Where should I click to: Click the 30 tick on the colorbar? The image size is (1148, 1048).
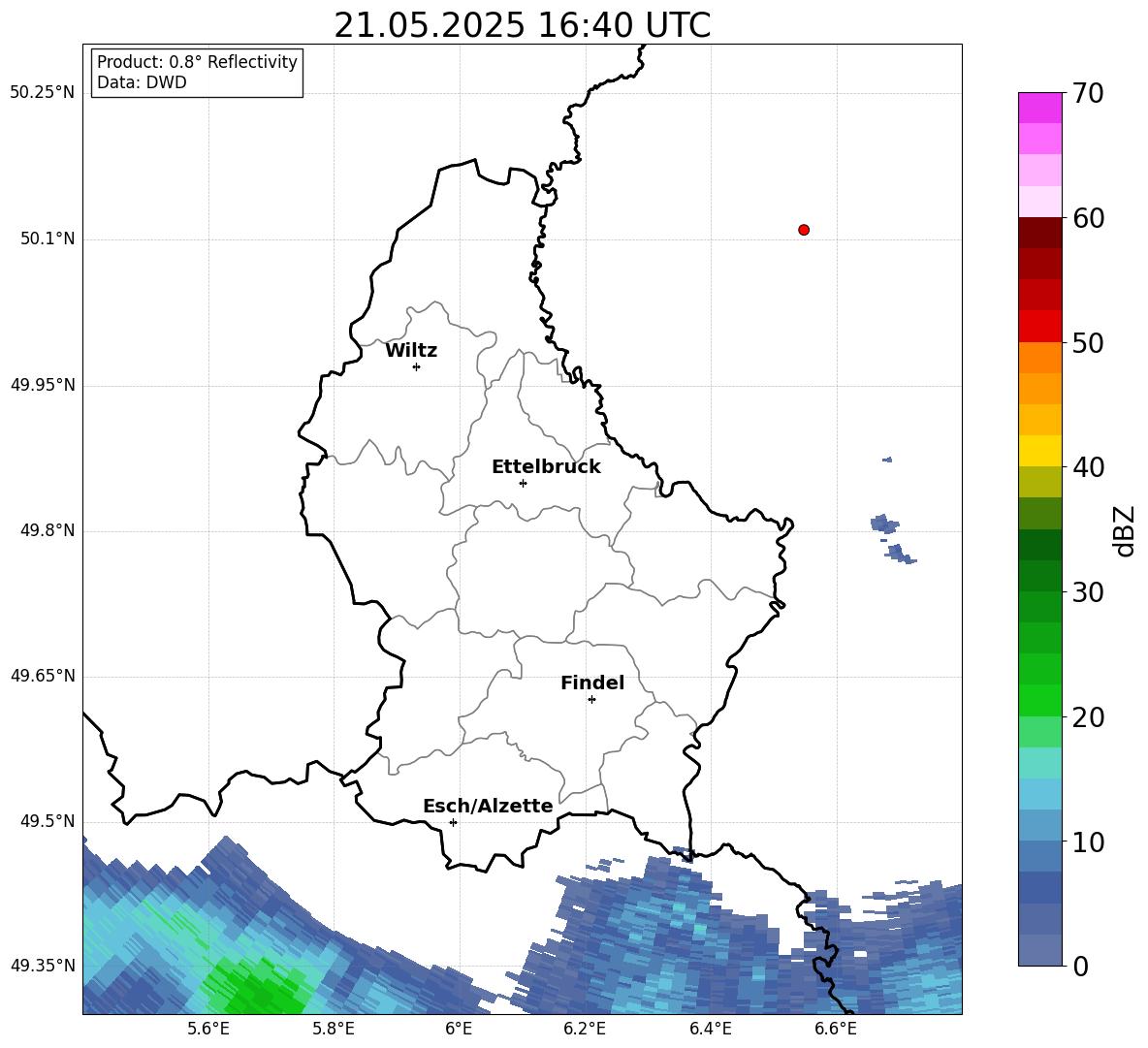[1088, 592]
